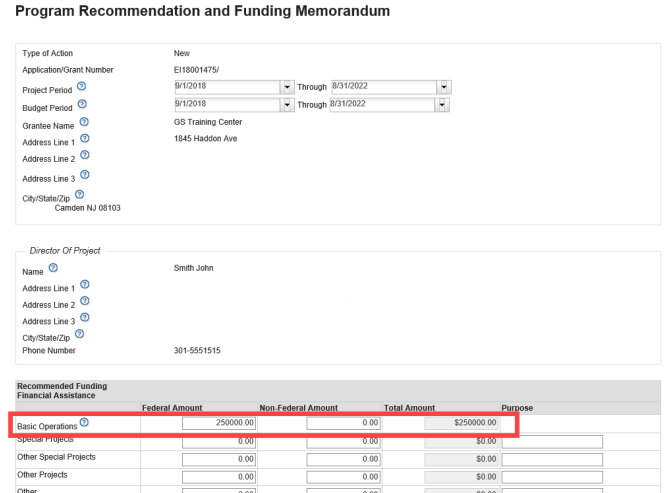The height and width of the screenshot is (493, 669).
Task: Open Director's Address Line 2 help icon
Action: [x=86, y=301]
